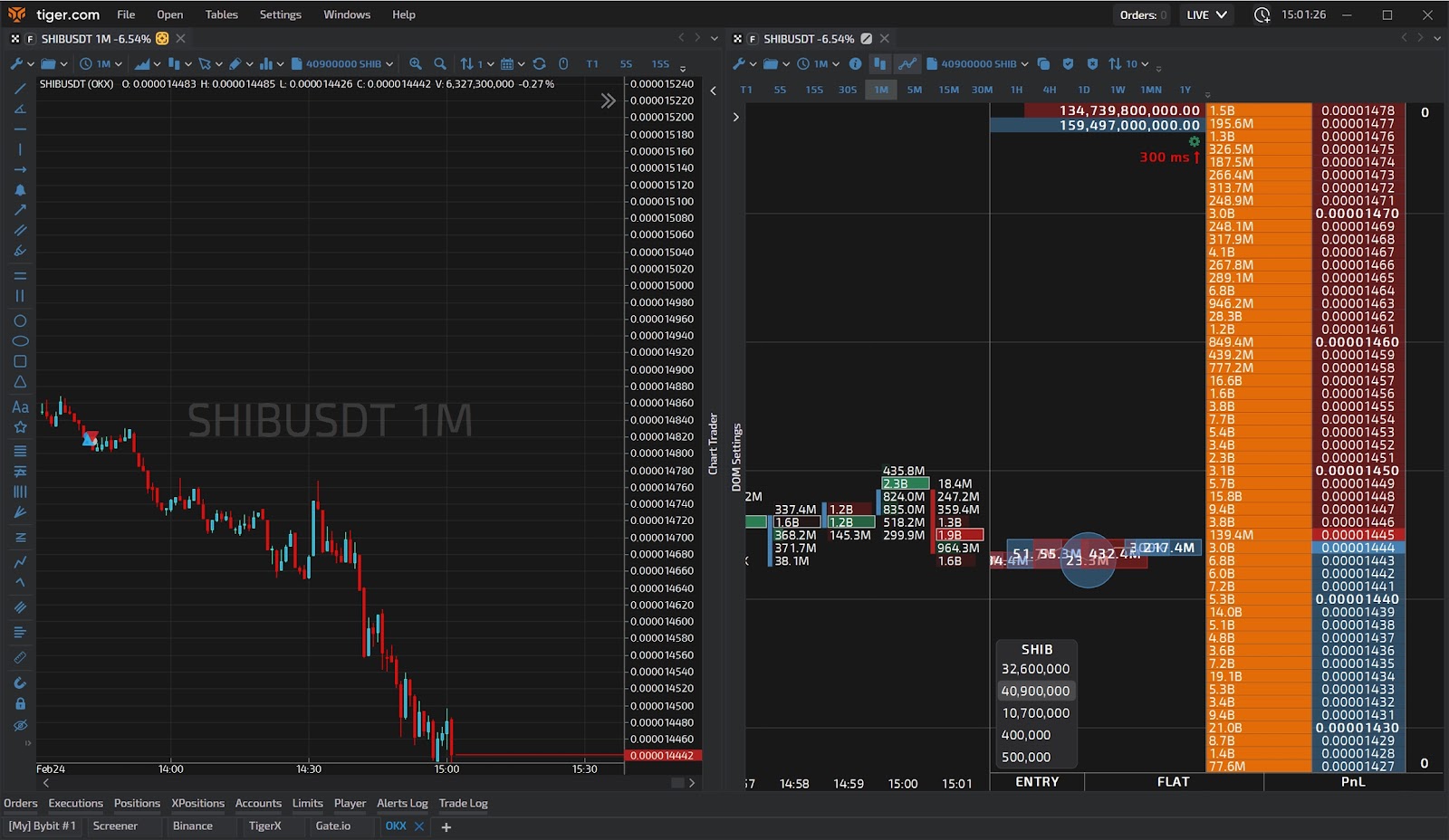Open the LIVE mode dropdown
Screen dimensions: 1449x840
point(1206,14)
